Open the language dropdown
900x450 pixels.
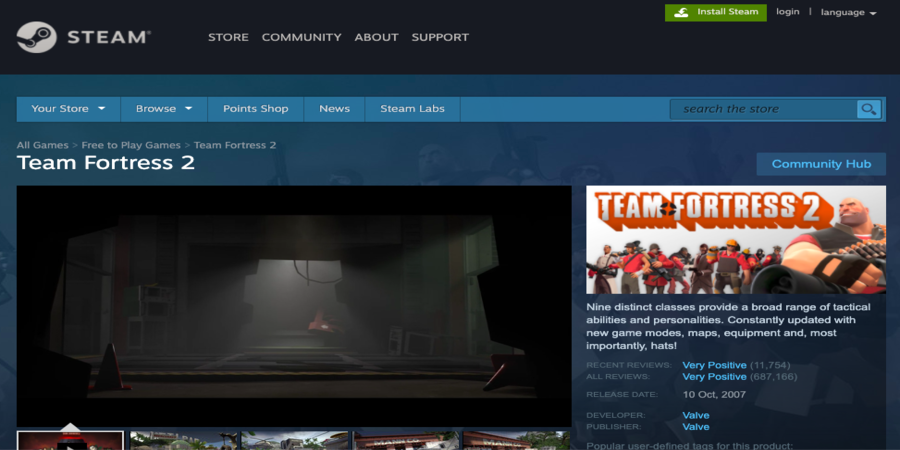848,13
